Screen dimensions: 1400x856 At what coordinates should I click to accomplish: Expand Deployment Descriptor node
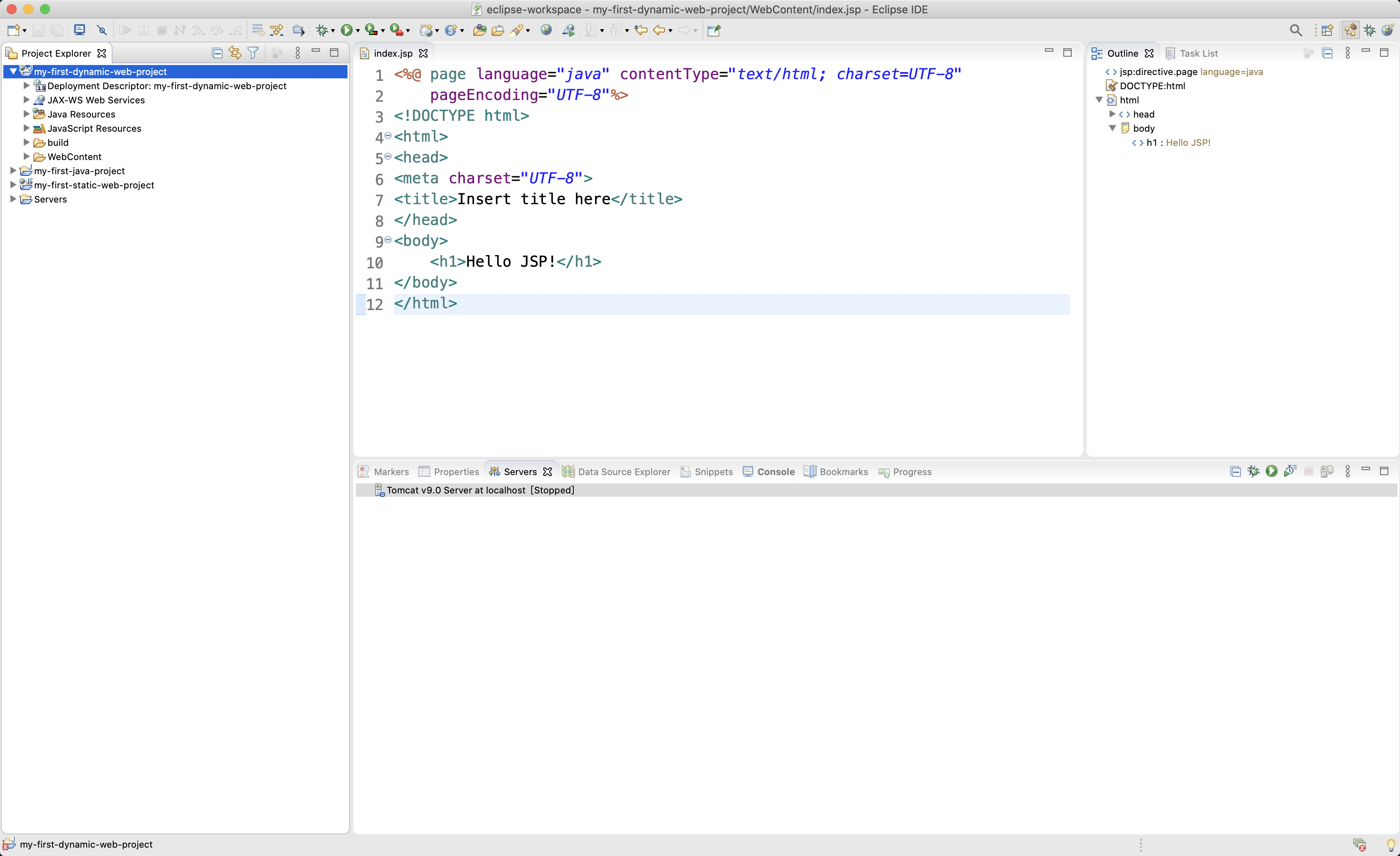26,85
